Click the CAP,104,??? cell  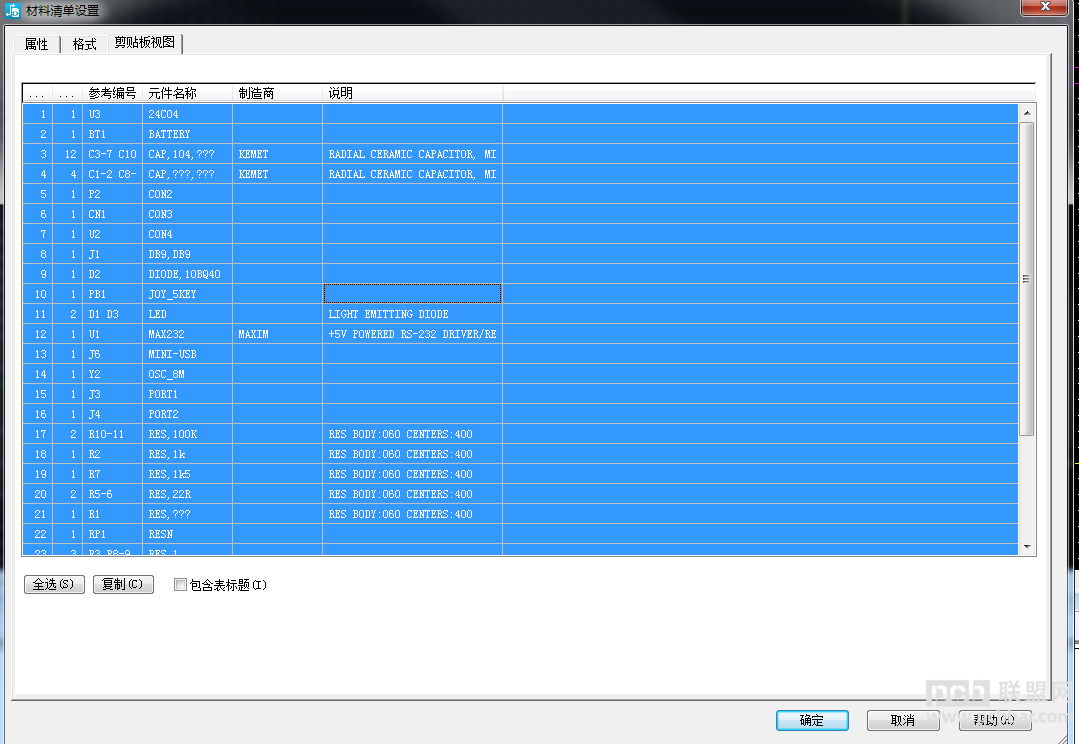(187, 154)
